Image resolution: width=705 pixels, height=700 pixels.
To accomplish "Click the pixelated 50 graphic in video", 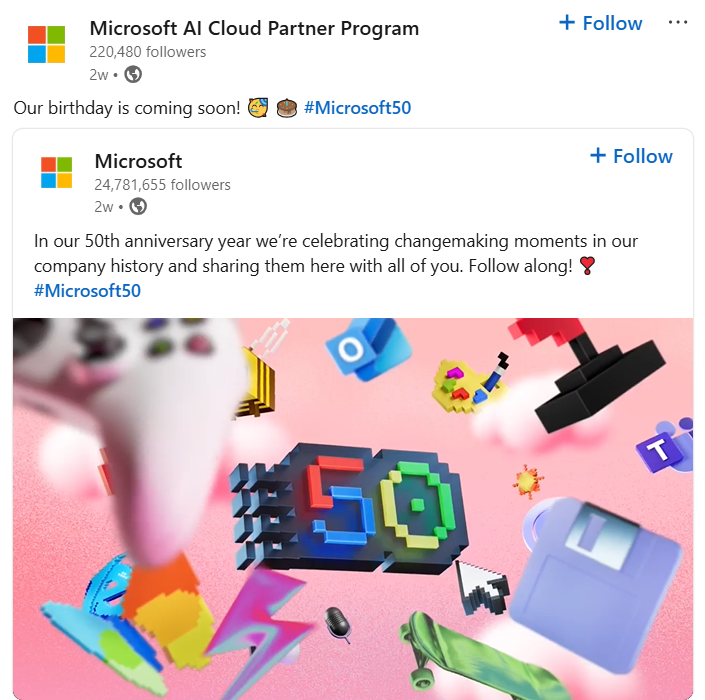I will tap(349, 508).
